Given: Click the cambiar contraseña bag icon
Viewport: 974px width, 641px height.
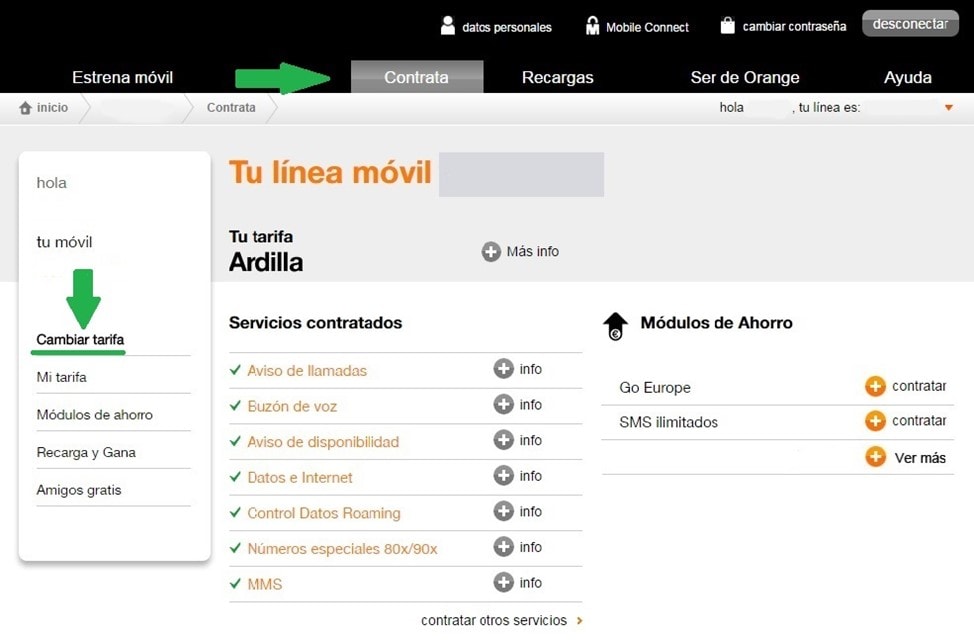Looking at the screenshot, I should tap(727, 26).
